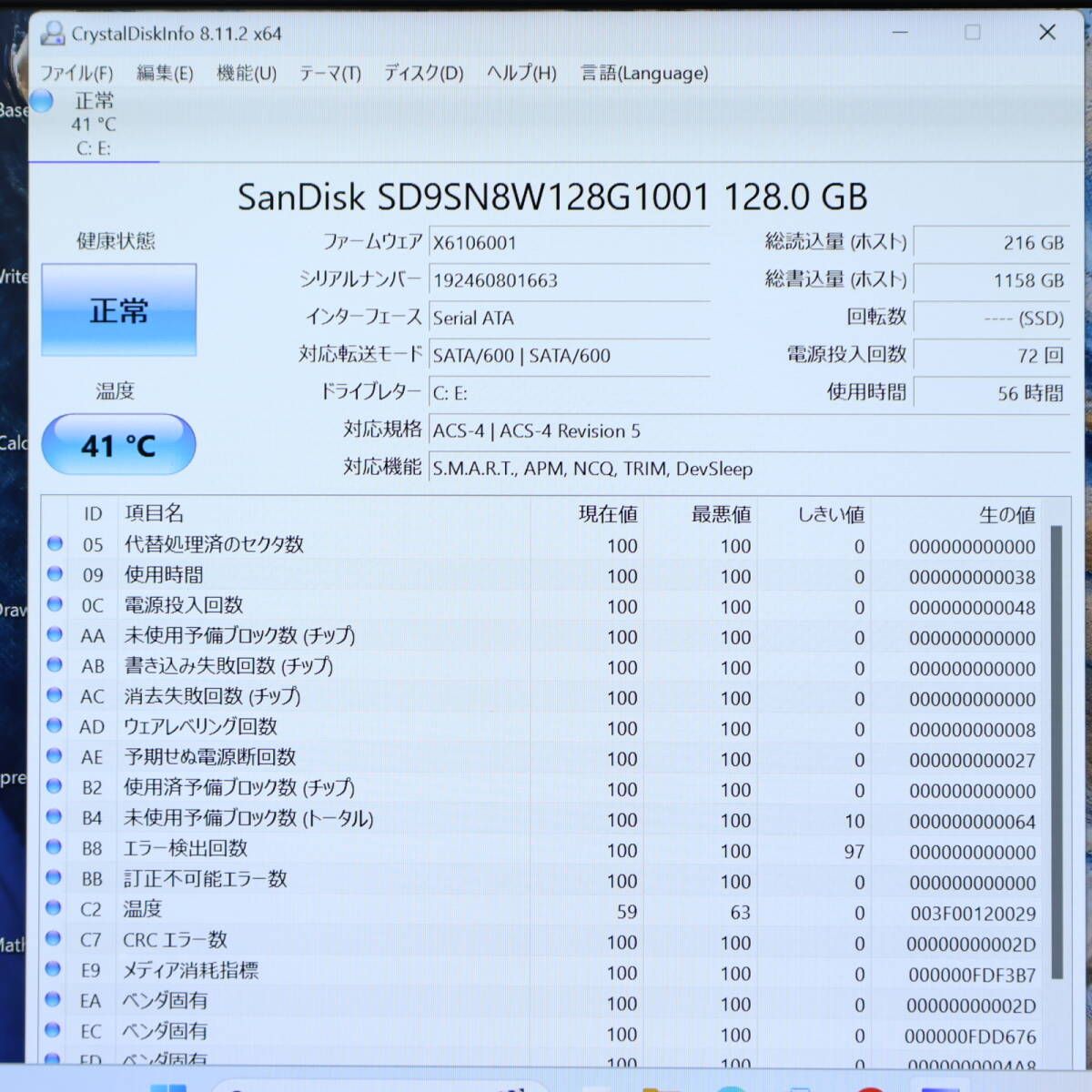Click the 正常 health status button

tap(118, 310)
